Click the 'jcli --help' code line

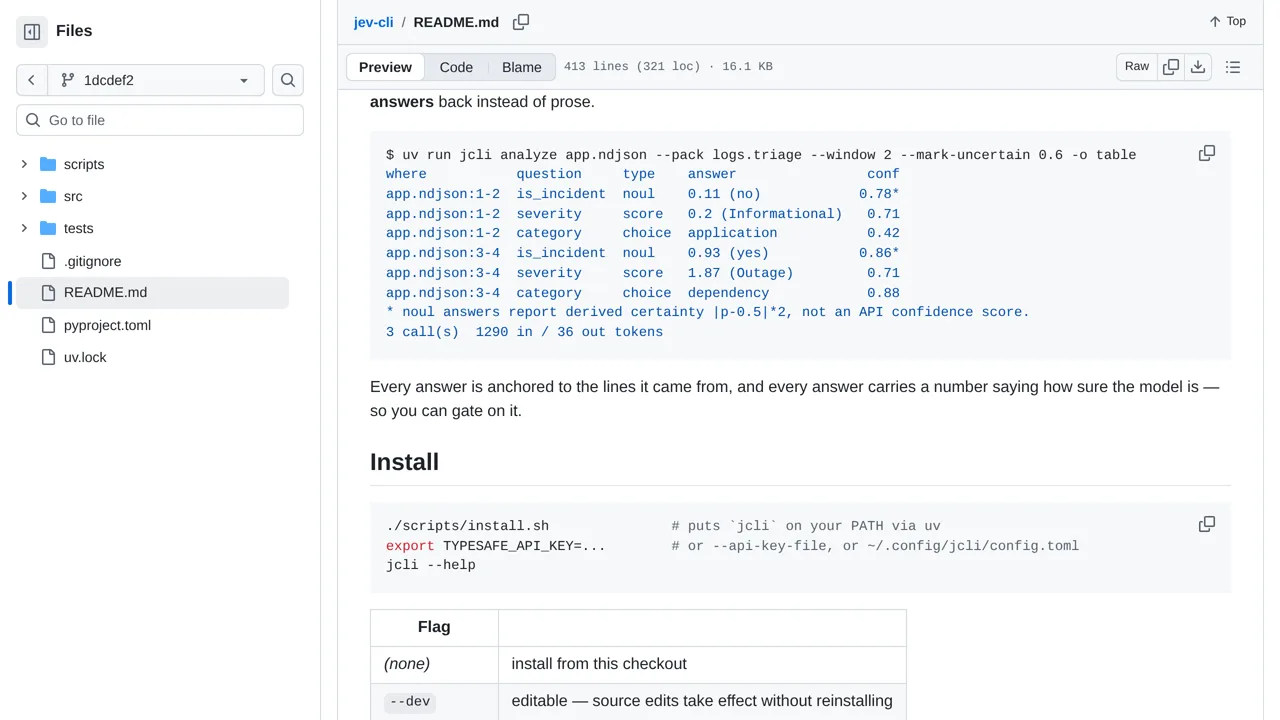[431, 565]
